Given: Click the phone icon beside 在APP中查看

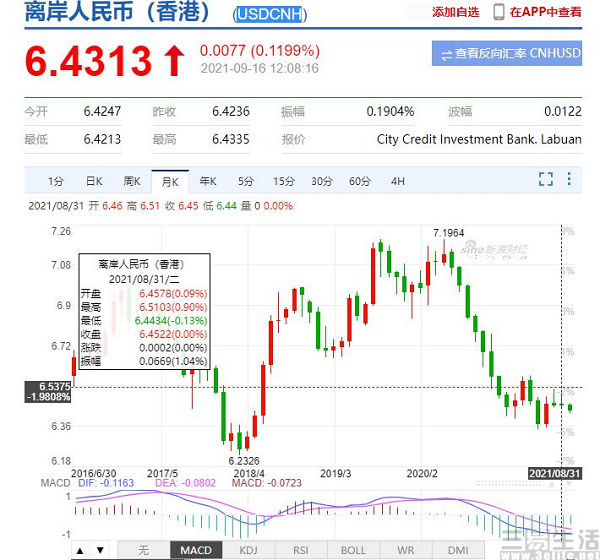Looking at the screenshot, I should (x=499, y=12).
